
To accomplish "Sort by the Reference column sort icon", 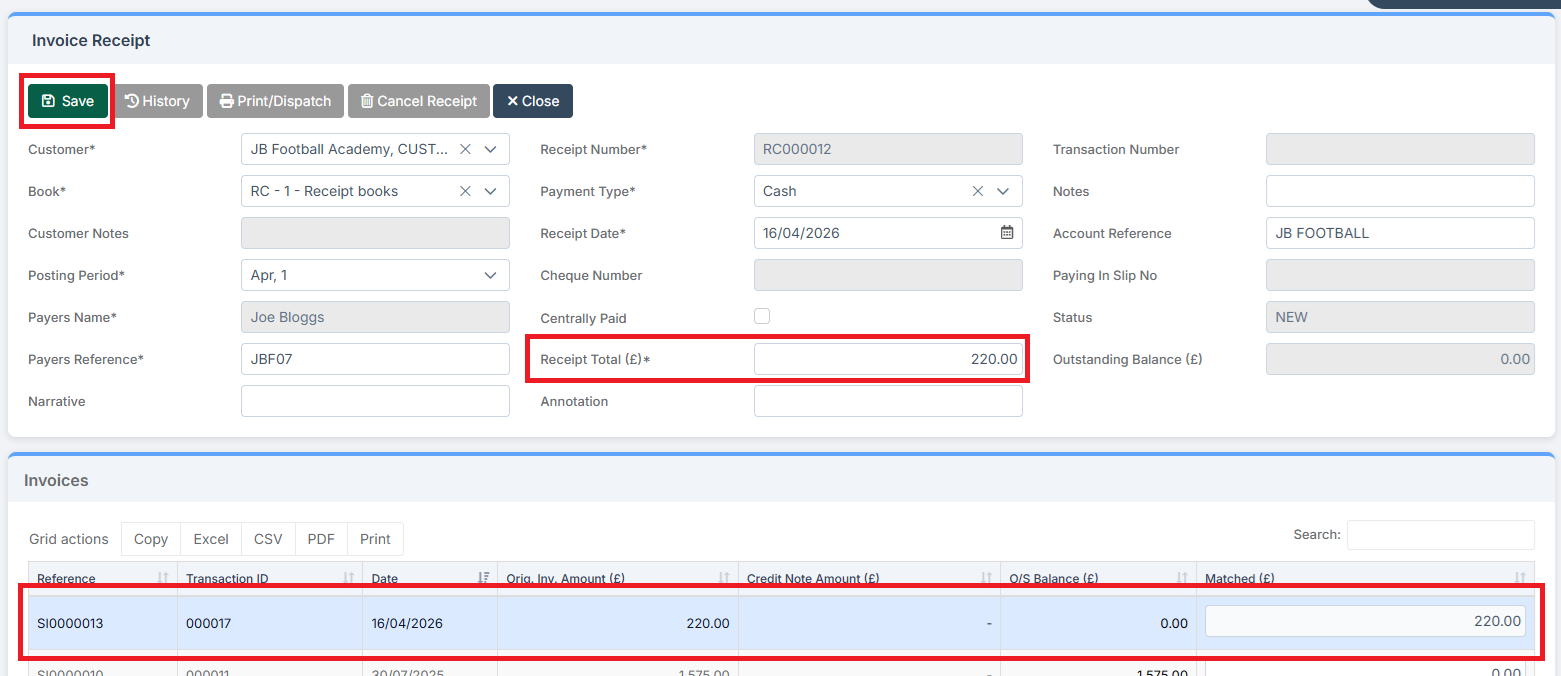I will [163, 578].
